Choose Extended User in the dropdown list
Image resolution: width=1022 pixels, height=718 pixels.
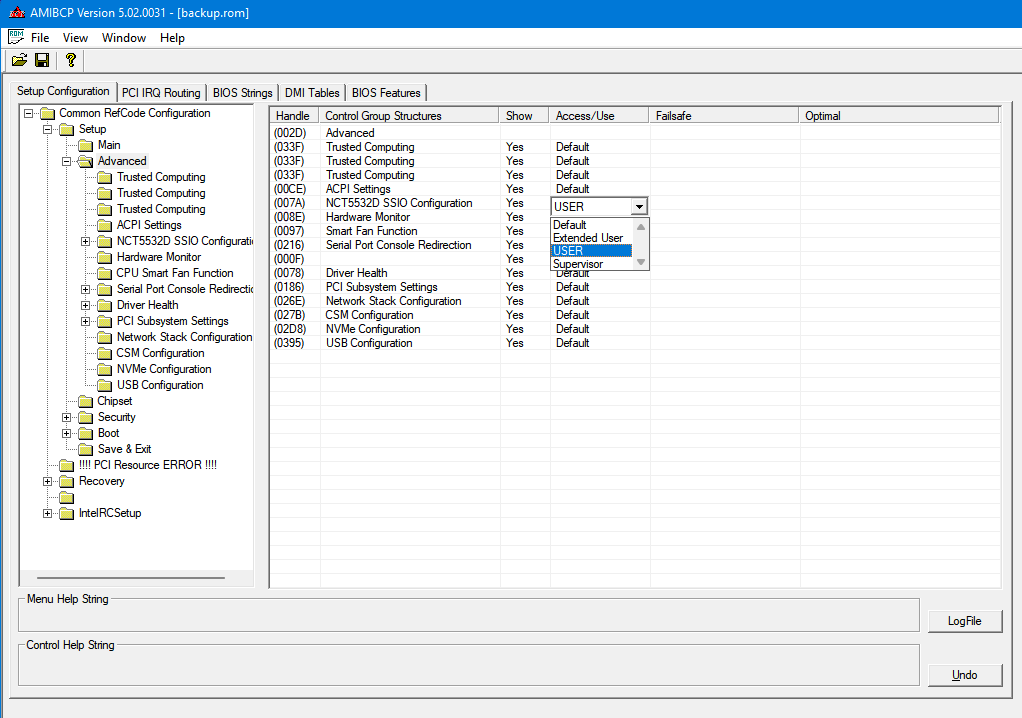tap(591, 238)
